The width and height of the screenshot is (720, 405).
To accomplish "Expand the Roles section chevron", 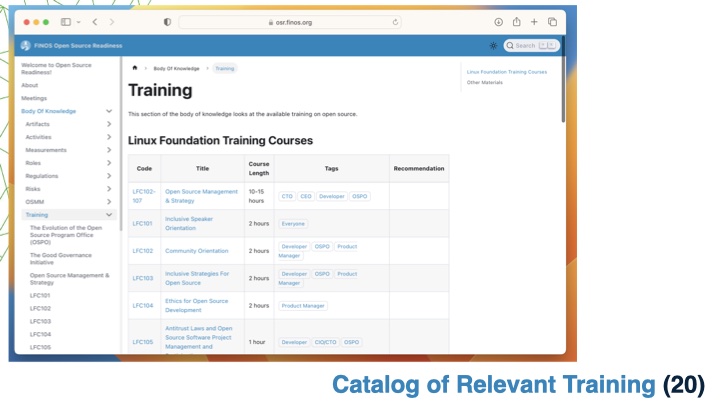I will pos(109,163).
